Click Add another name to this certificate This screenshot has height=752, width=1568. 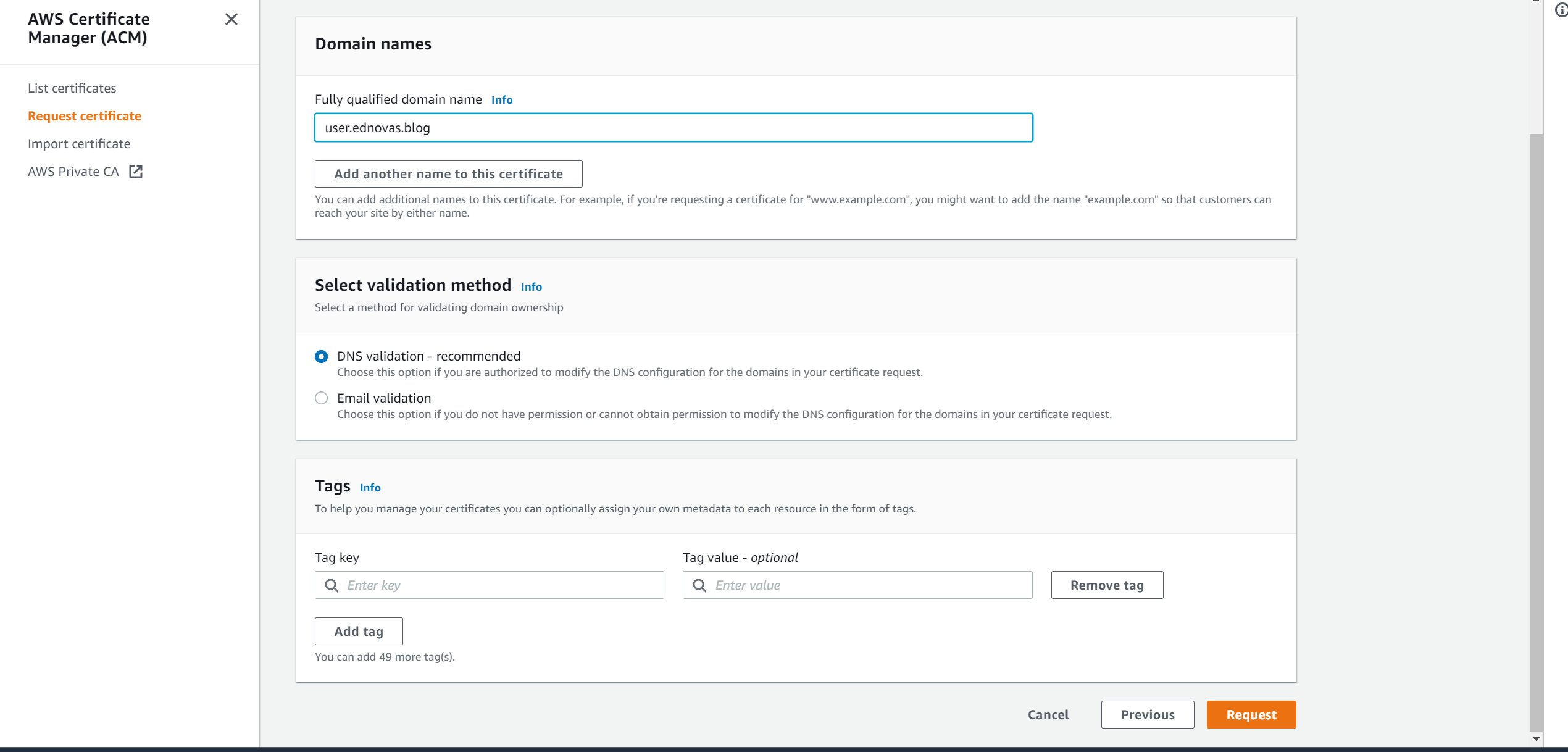coord(448,173)
